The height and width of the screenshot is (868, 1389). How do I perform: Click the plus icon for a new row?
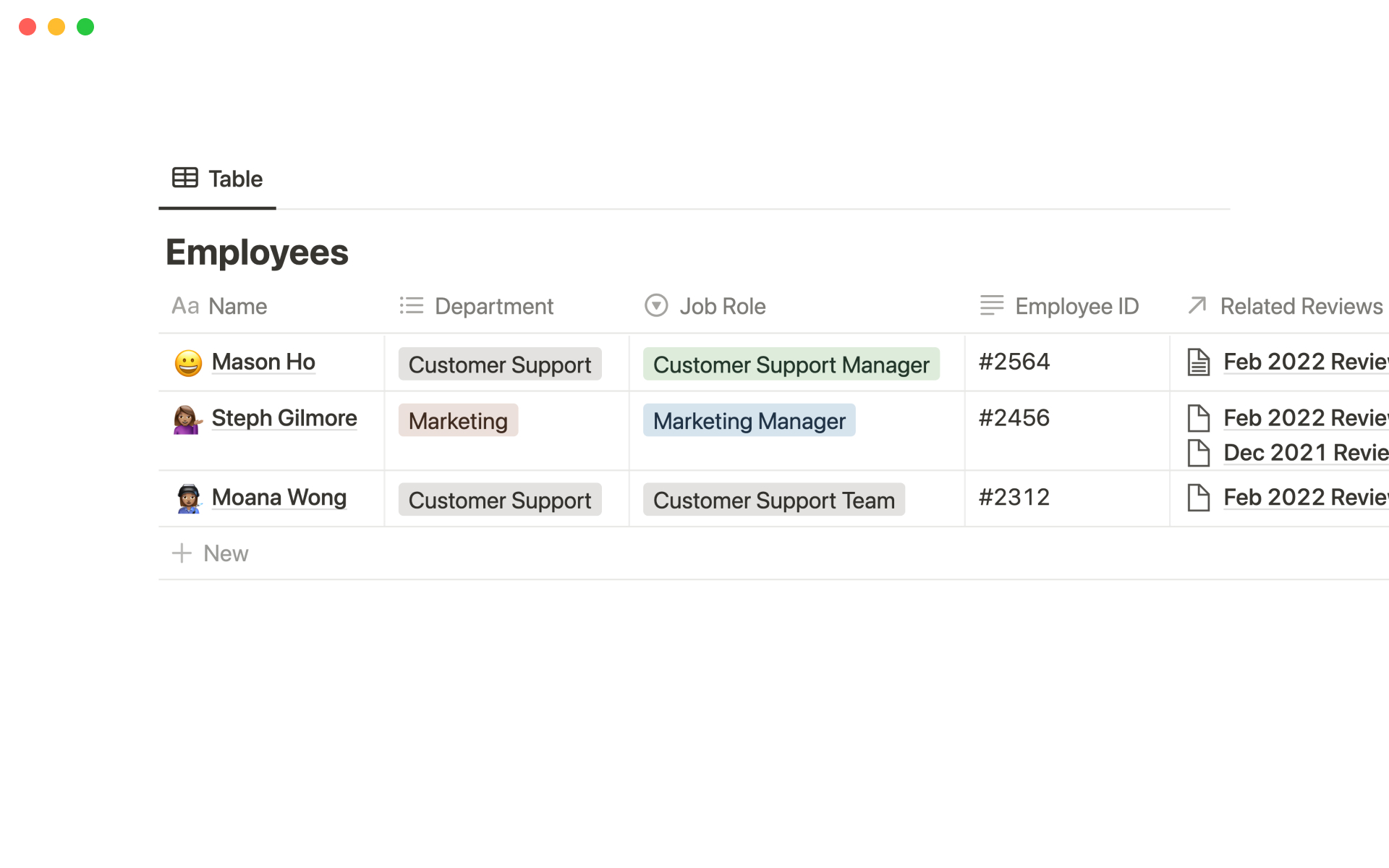(182, 553)
